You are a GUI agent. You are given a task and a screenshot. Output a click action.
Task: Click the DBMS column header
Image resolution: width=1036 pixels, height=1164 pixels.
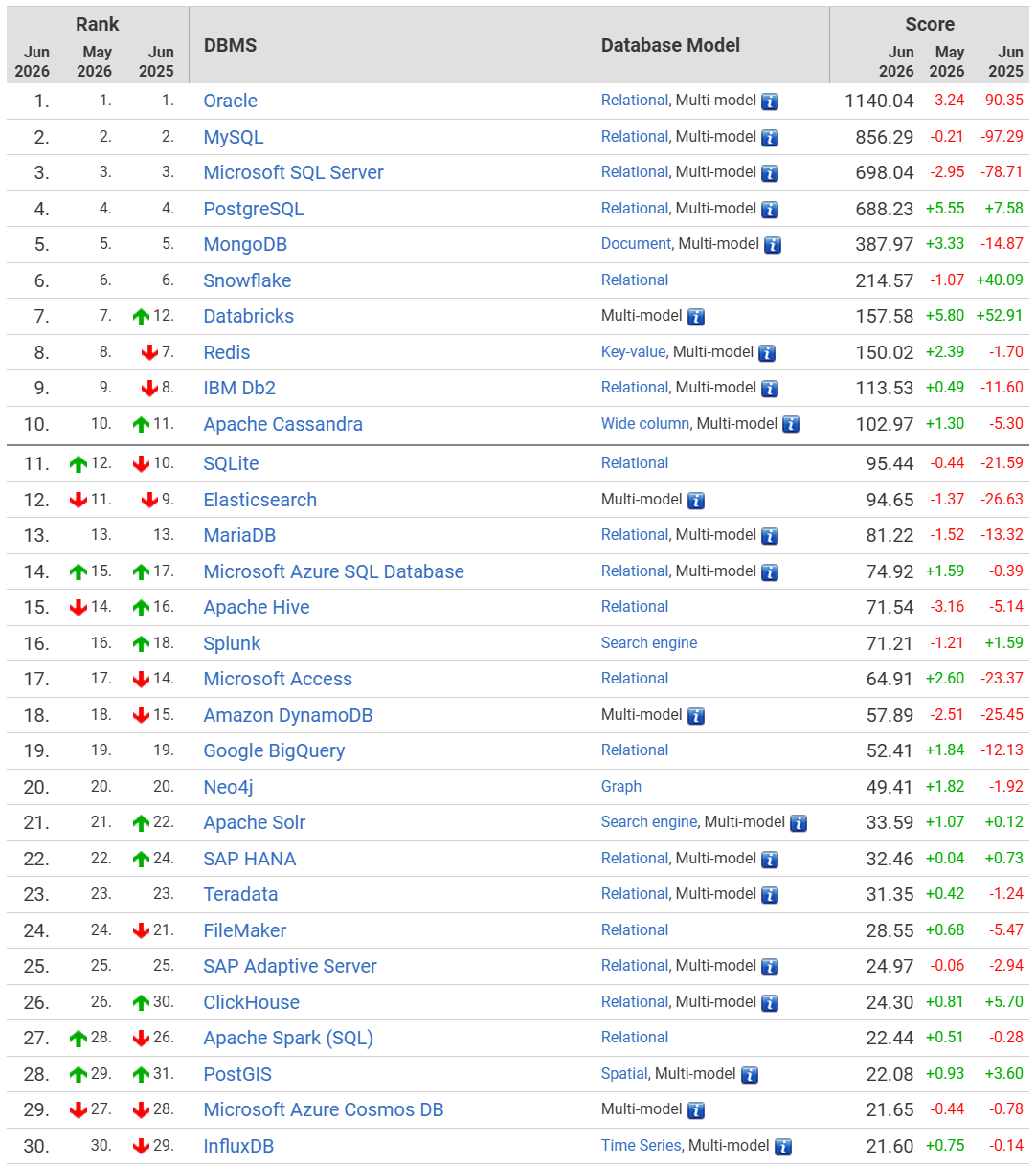coord(230,45)
